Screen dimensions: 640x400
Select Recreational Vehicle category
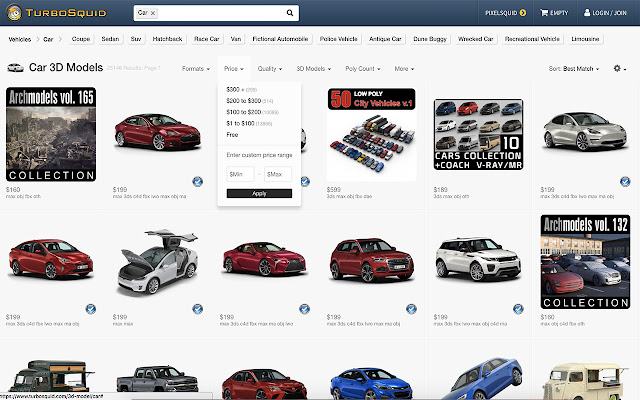click(532, 39)
